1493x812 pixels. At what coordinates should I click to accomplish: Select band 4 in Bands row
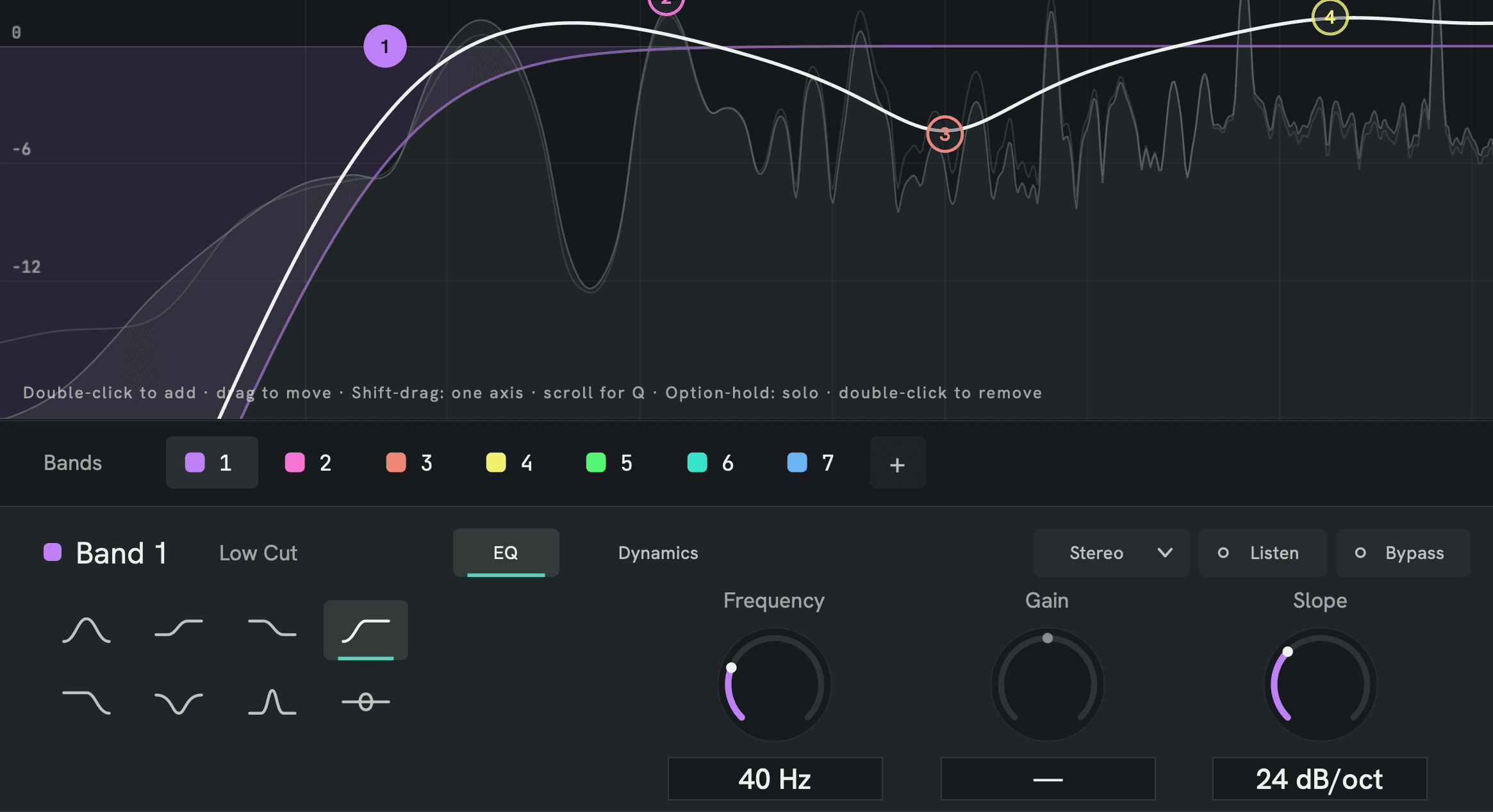(x=509, y=462)
